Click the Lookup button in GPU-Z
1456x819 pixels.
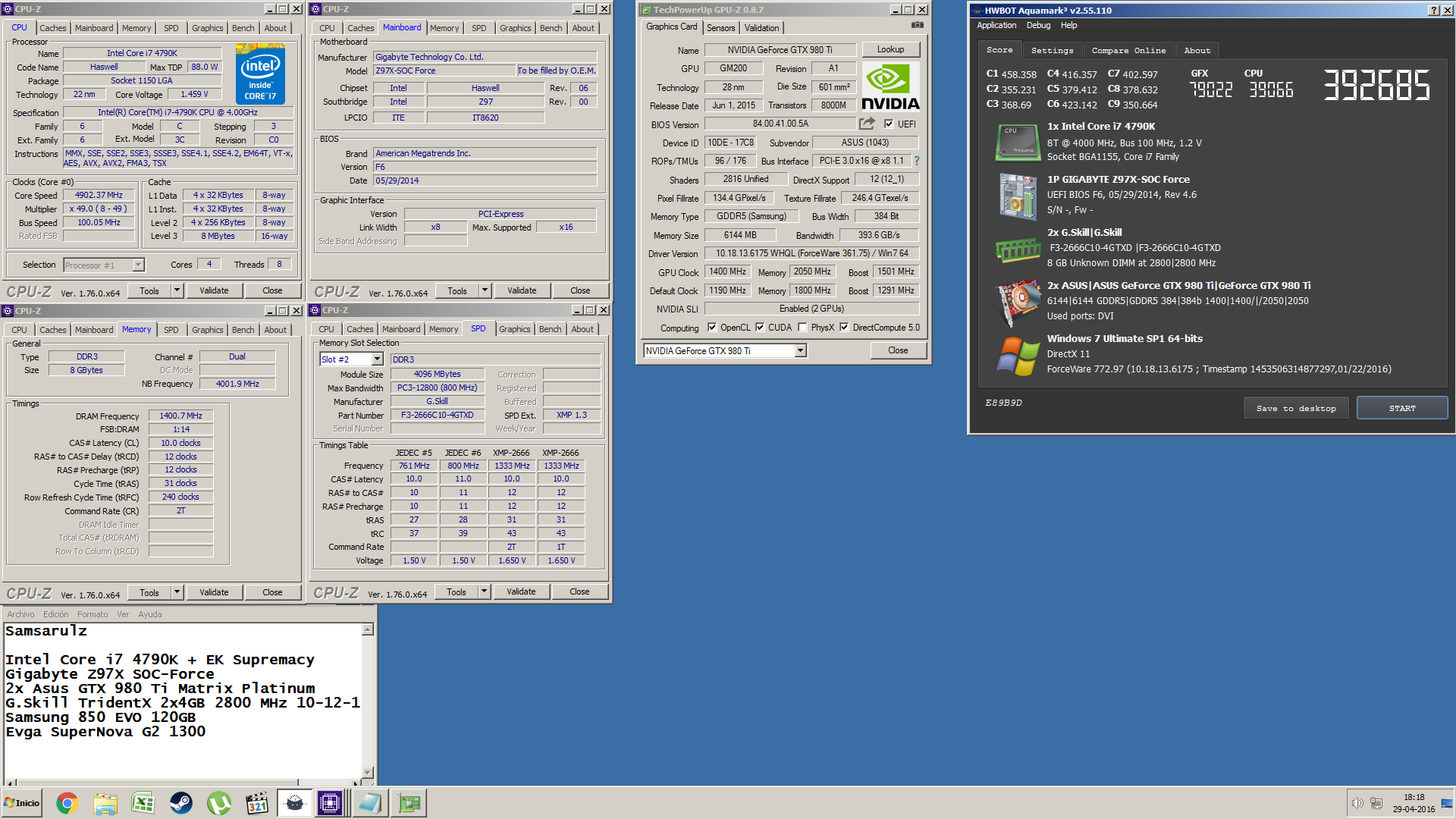pos(890,49)
